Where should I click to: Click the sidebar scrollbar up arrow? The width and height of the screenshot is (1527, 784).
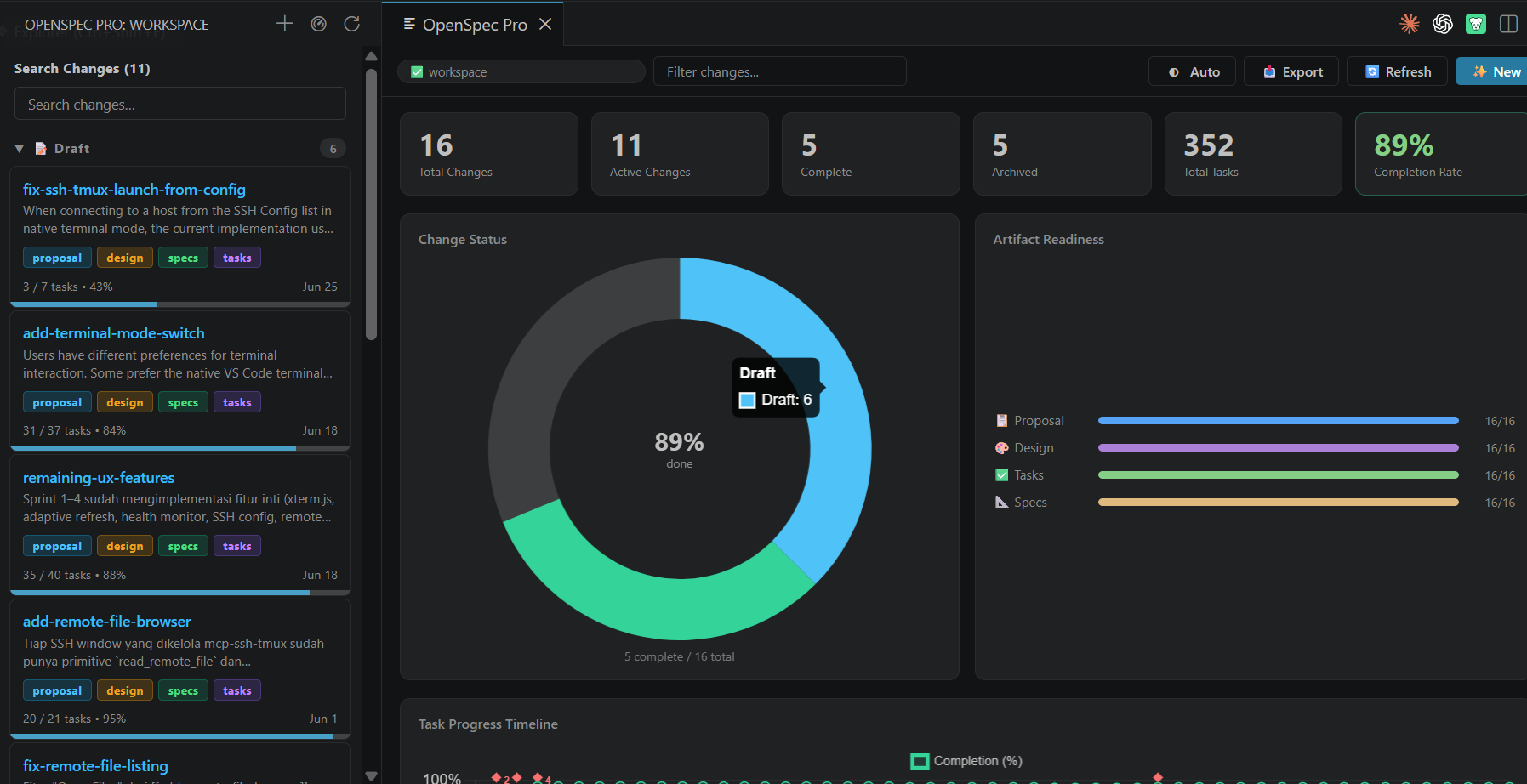[x=371, y=56]
